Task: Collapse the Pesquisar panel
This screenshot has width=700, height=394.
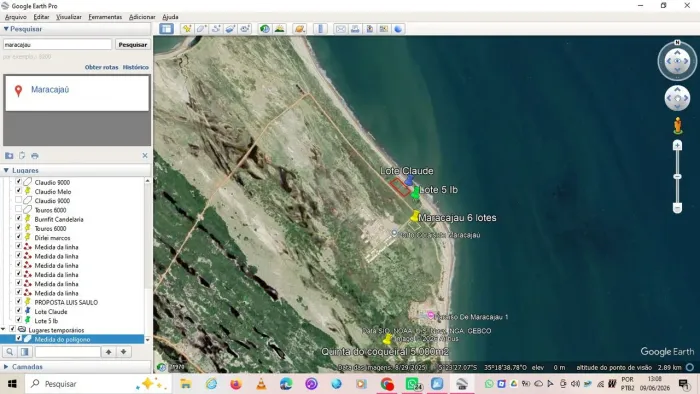Action: [x=6, y=29]
